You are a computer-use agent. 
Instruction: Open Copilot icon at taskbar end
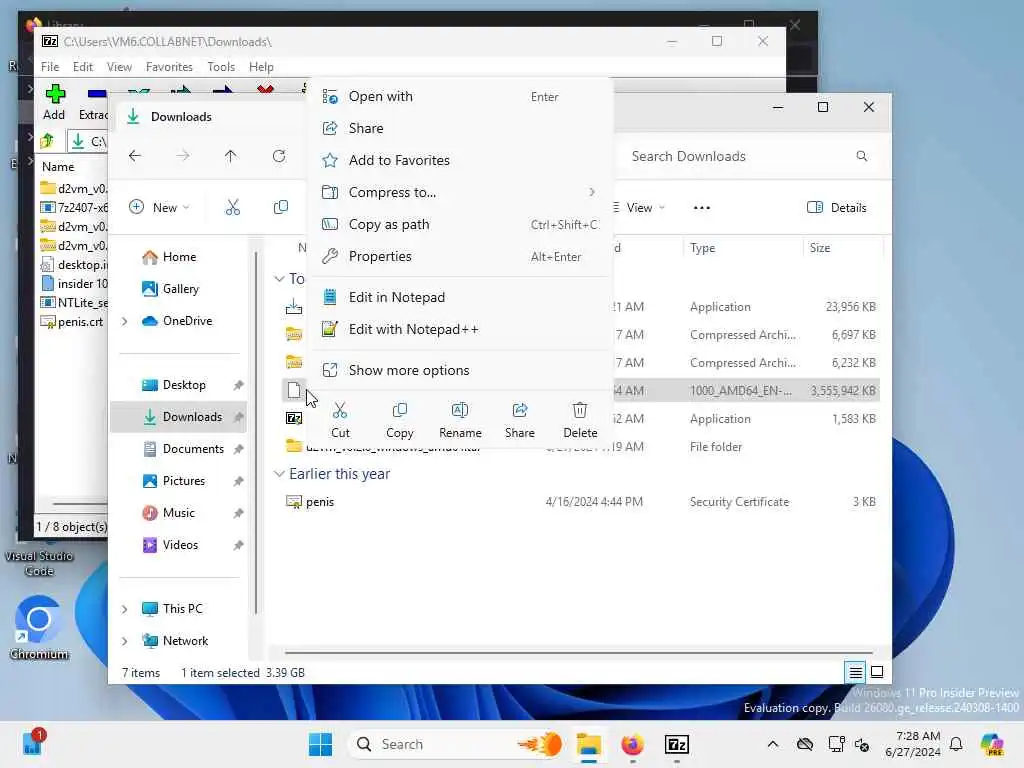coord(992,744)
